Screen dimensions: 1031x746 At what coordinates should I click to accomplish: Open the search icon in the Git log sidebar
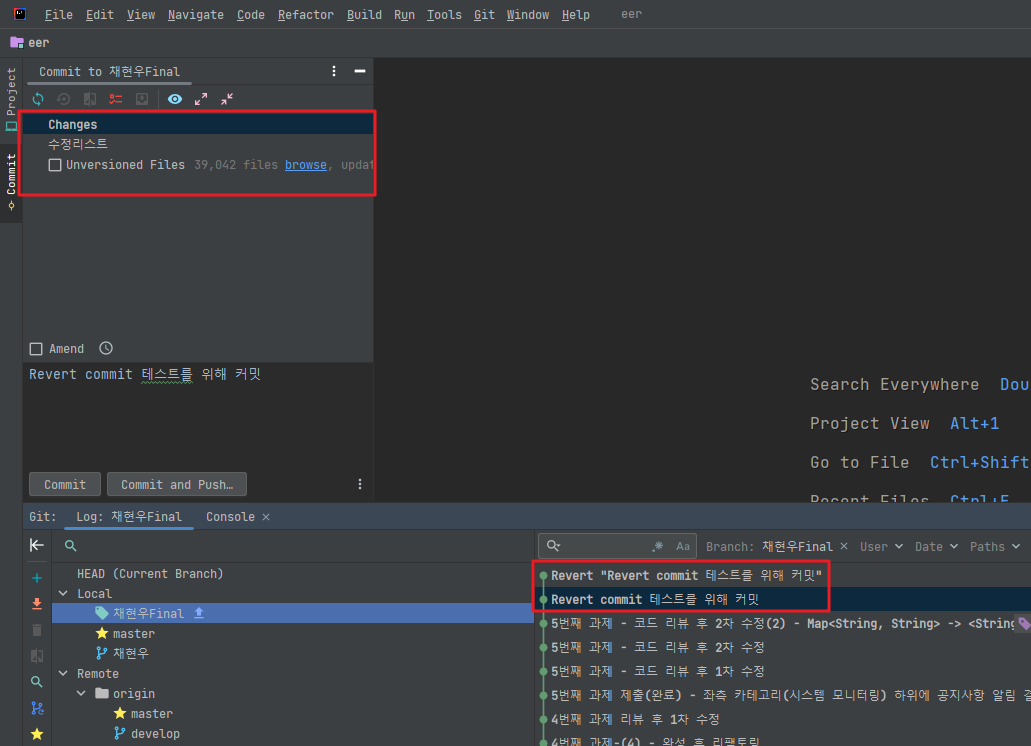pos(37,681)
